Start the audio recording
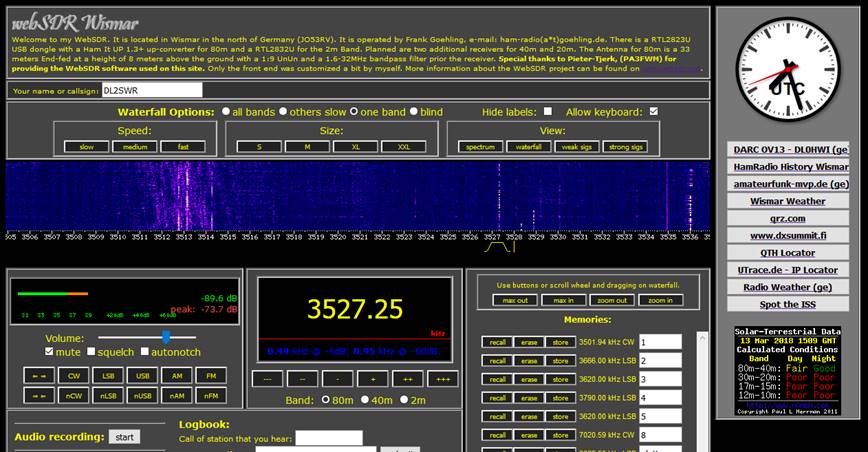The image size is (868, 452). click(x=124, y=437)
